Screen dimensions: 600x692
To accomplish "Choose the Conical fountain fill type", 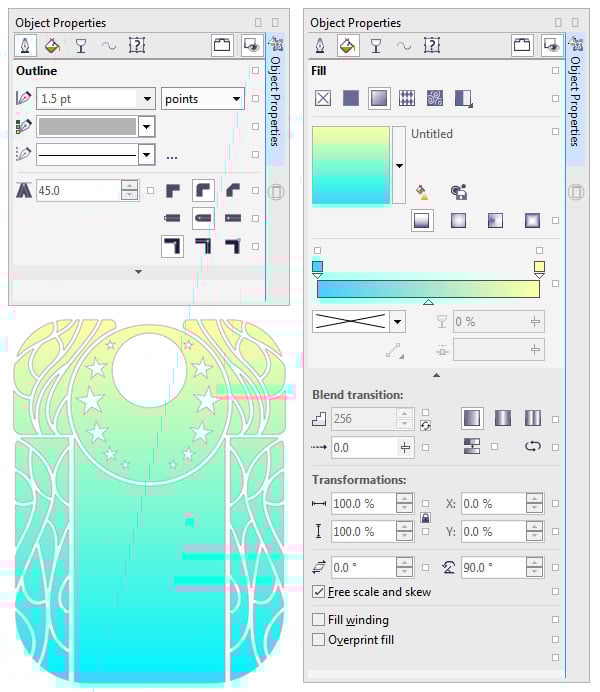I will (495, 220).
